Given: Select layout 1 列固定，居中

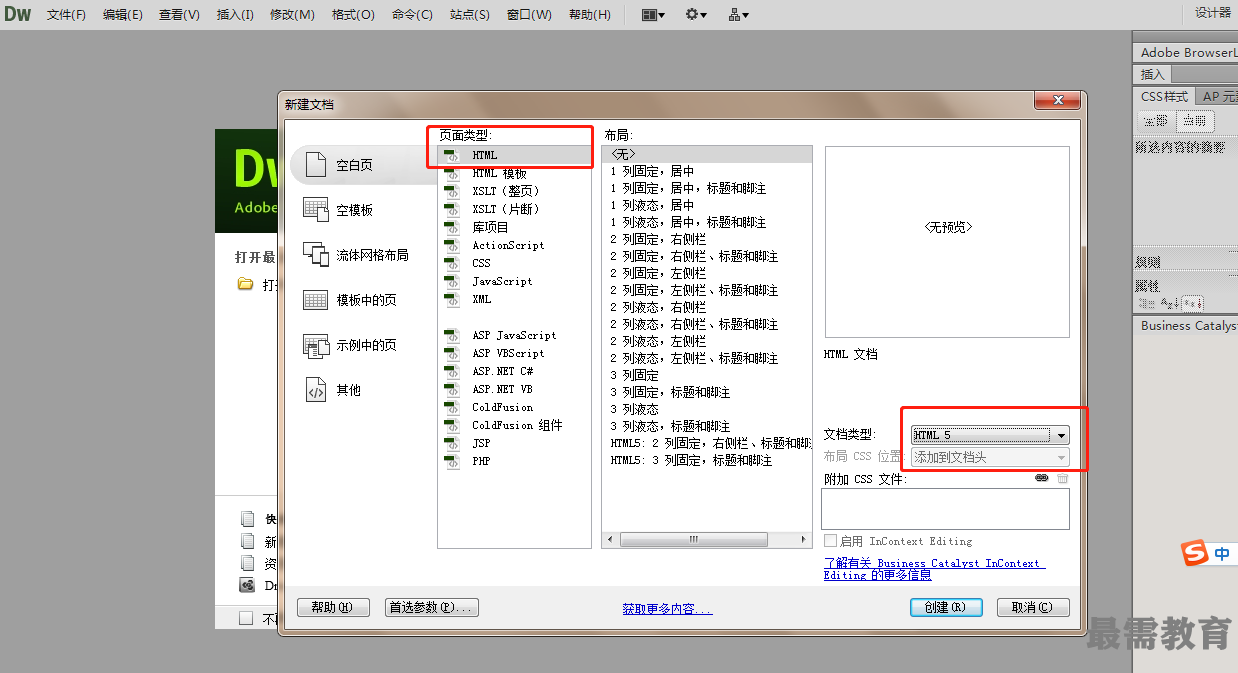Looking at the screenshot, I should click(x=652, y=171).
